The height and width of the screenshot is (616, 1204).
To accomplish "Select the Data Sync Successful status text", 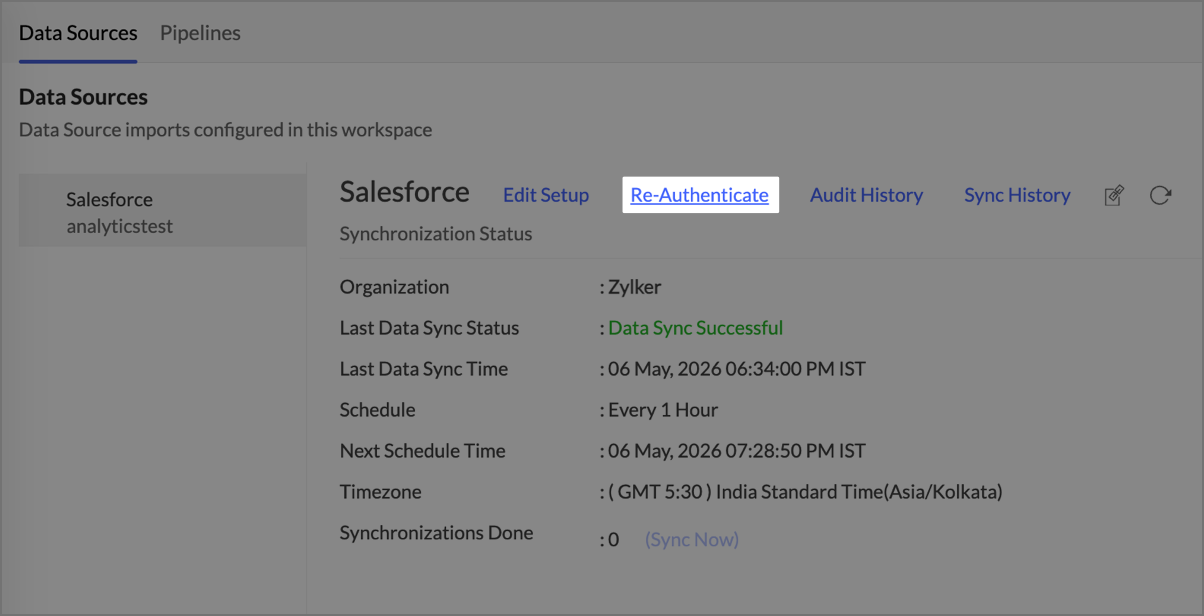I will (696, 328).
